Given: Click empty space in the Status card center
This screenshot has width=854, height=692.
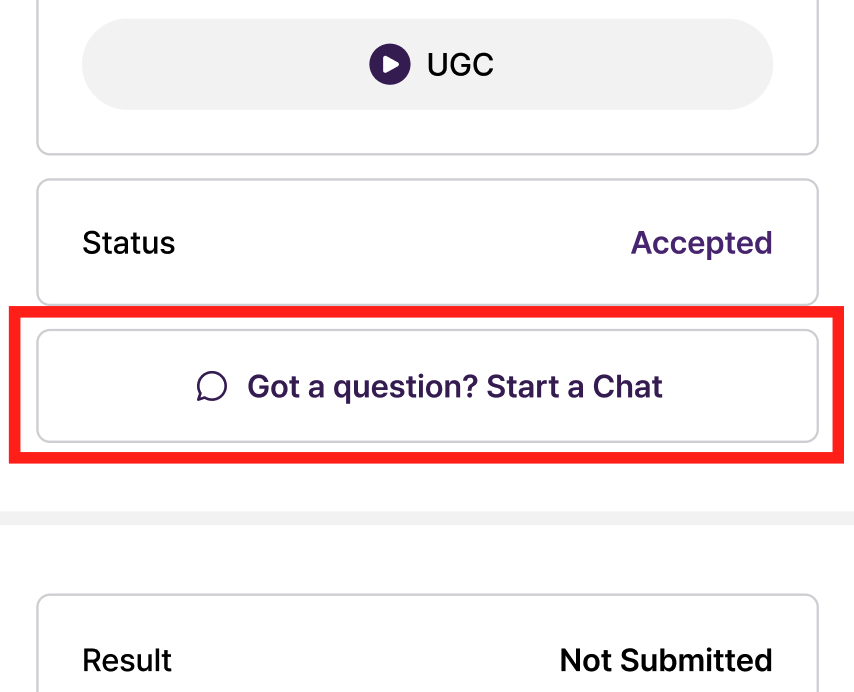Looking at the screenshot, I should 400,243.
